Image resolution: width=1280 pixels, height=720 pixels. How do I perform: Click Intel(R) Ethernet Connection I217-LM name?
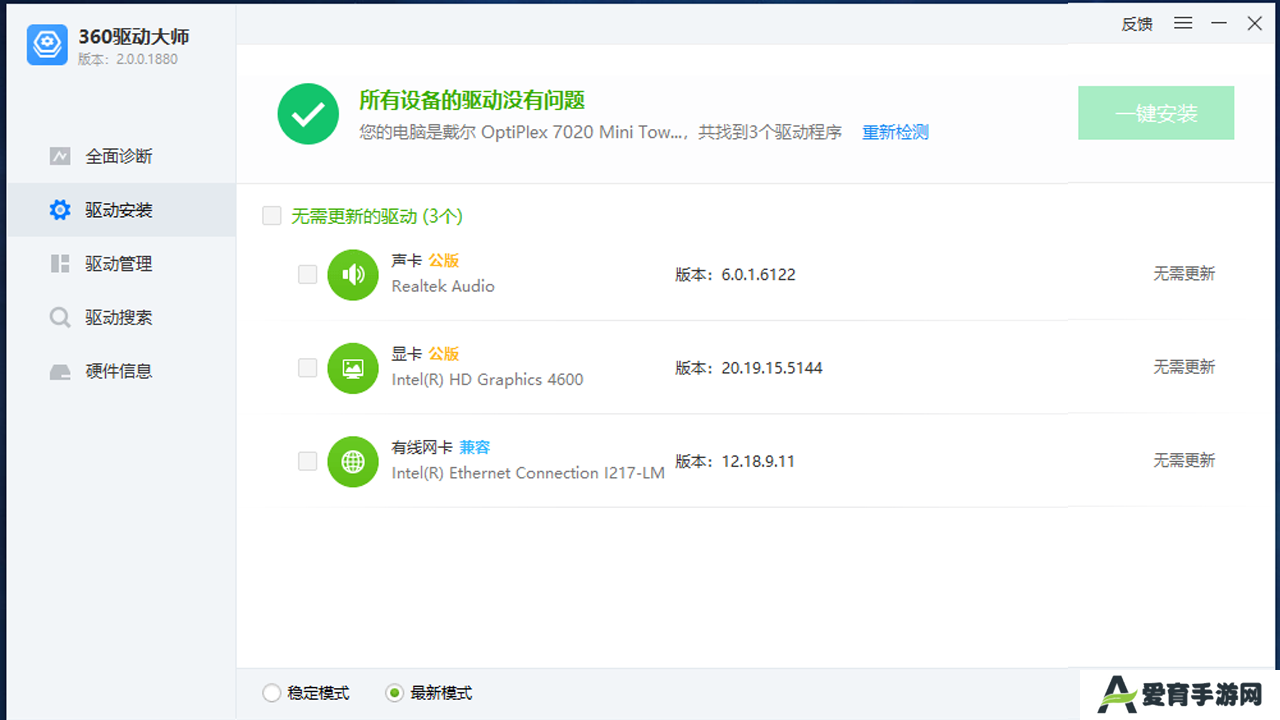tap(528, 473)
